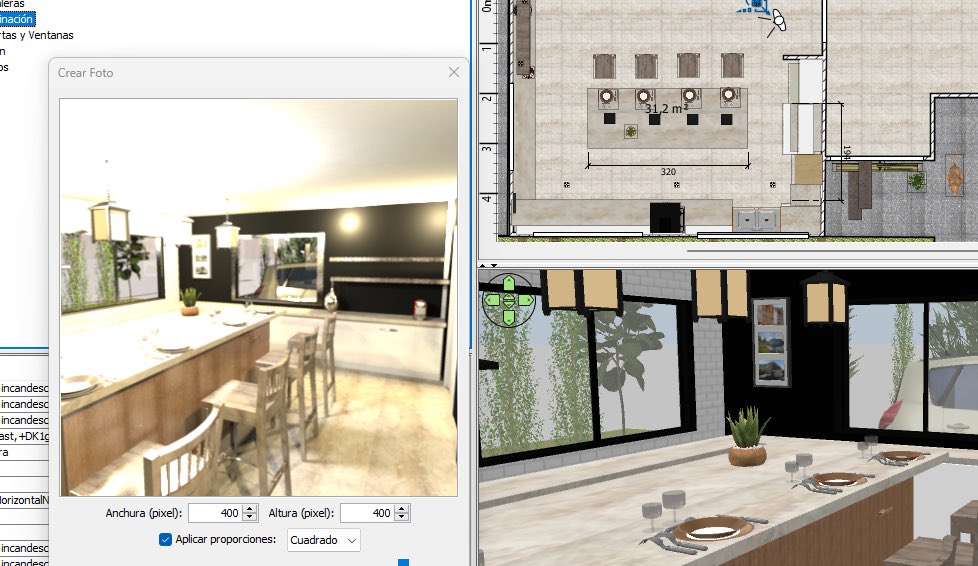
Task: Close the Crear Foto dialog
Action: click(x=453, y=72)
